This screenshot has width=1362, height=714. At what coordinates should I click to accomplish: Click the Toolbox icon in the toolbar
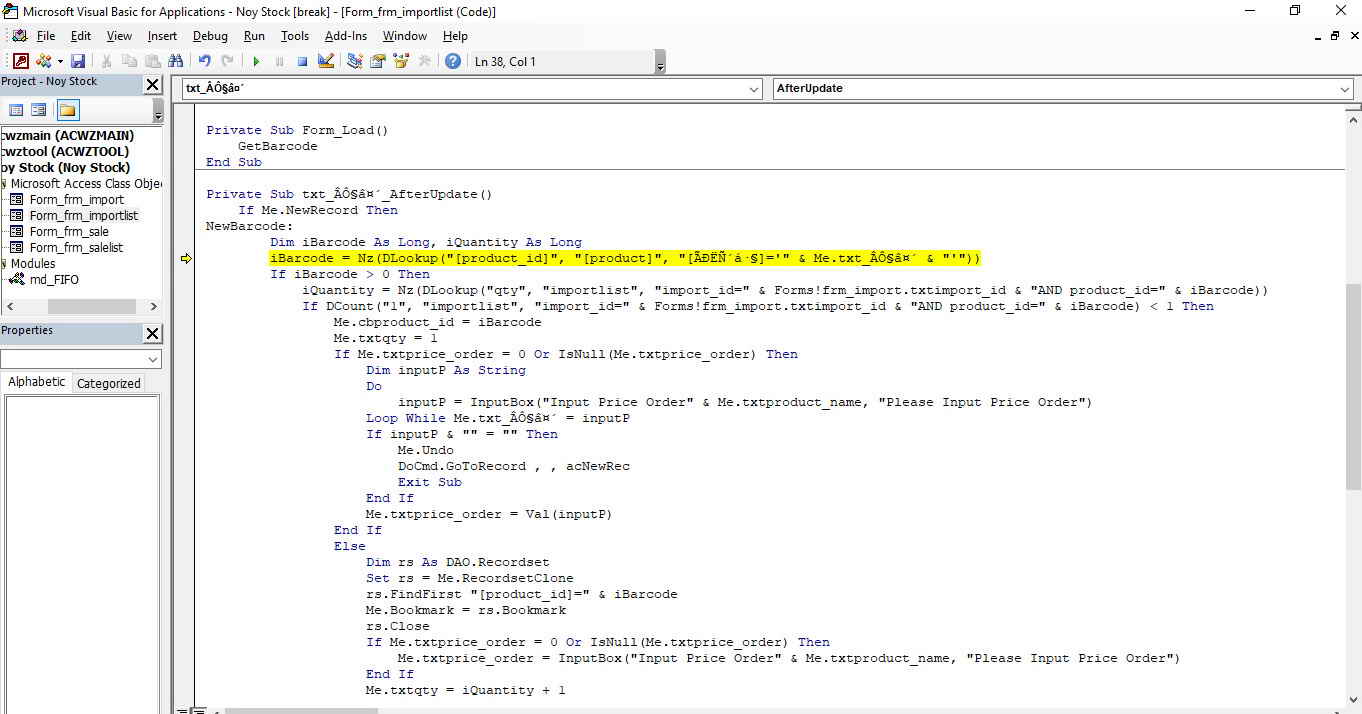[x=424, y=61]
